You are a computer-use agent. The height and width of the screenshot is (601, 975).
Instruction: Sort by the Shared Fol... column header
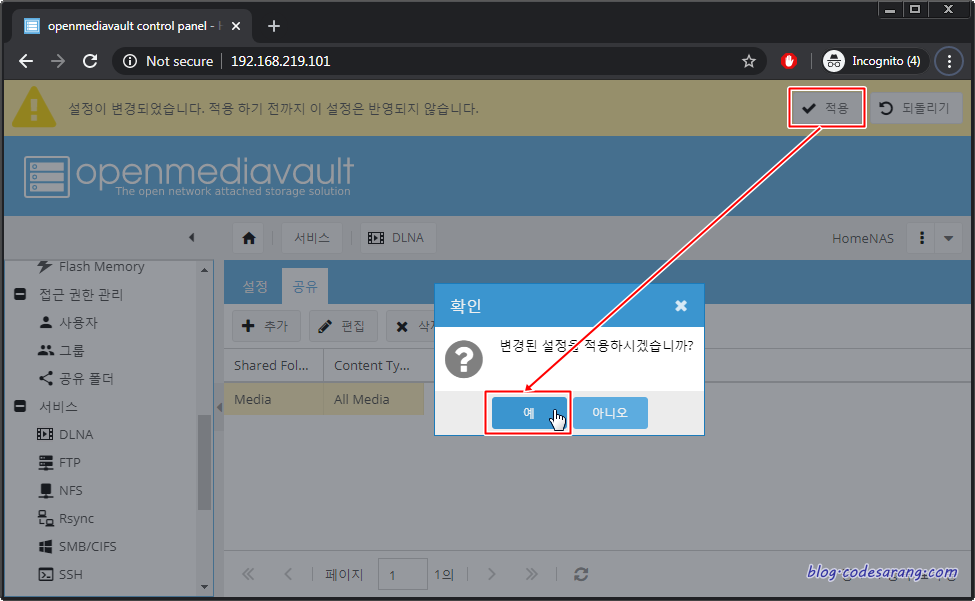tap(273, 365)
